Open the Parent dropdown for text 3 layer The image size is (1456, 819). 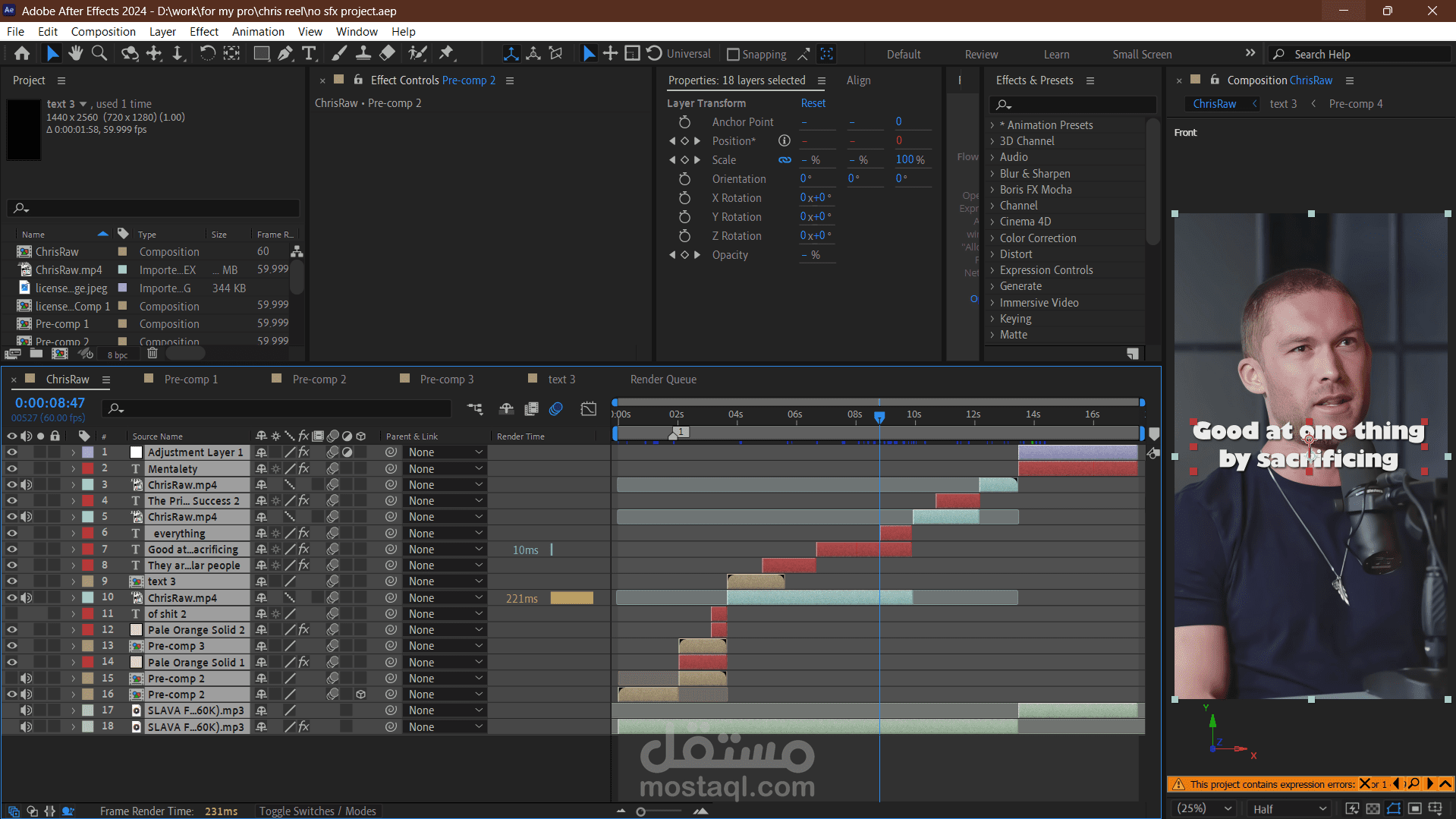click(x=445, y=581)
